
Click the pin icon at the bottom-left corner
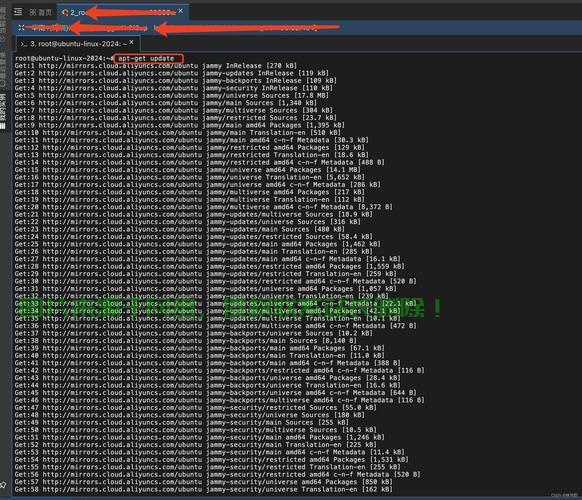3,484
